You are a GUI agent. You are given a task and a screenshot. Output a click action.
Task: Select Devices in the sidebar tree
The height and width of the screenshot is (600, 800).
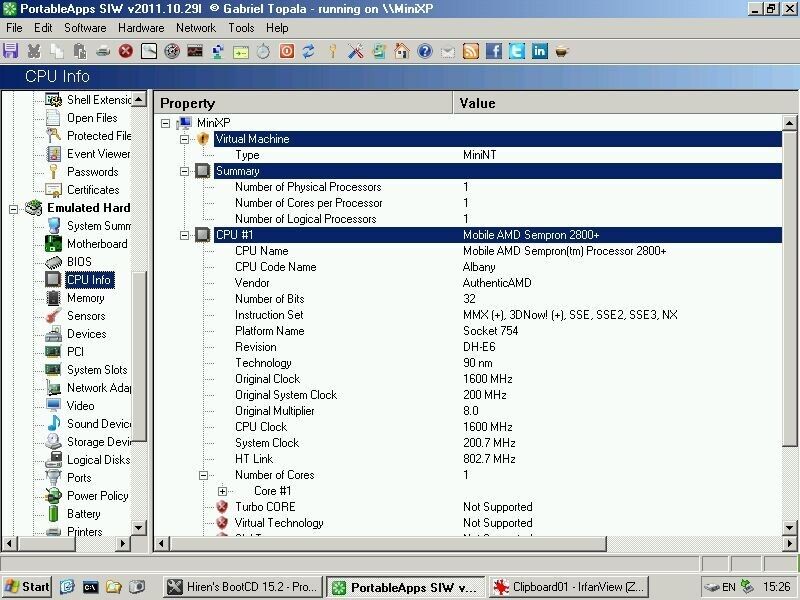pyautogui.click(x=86, y=334)
